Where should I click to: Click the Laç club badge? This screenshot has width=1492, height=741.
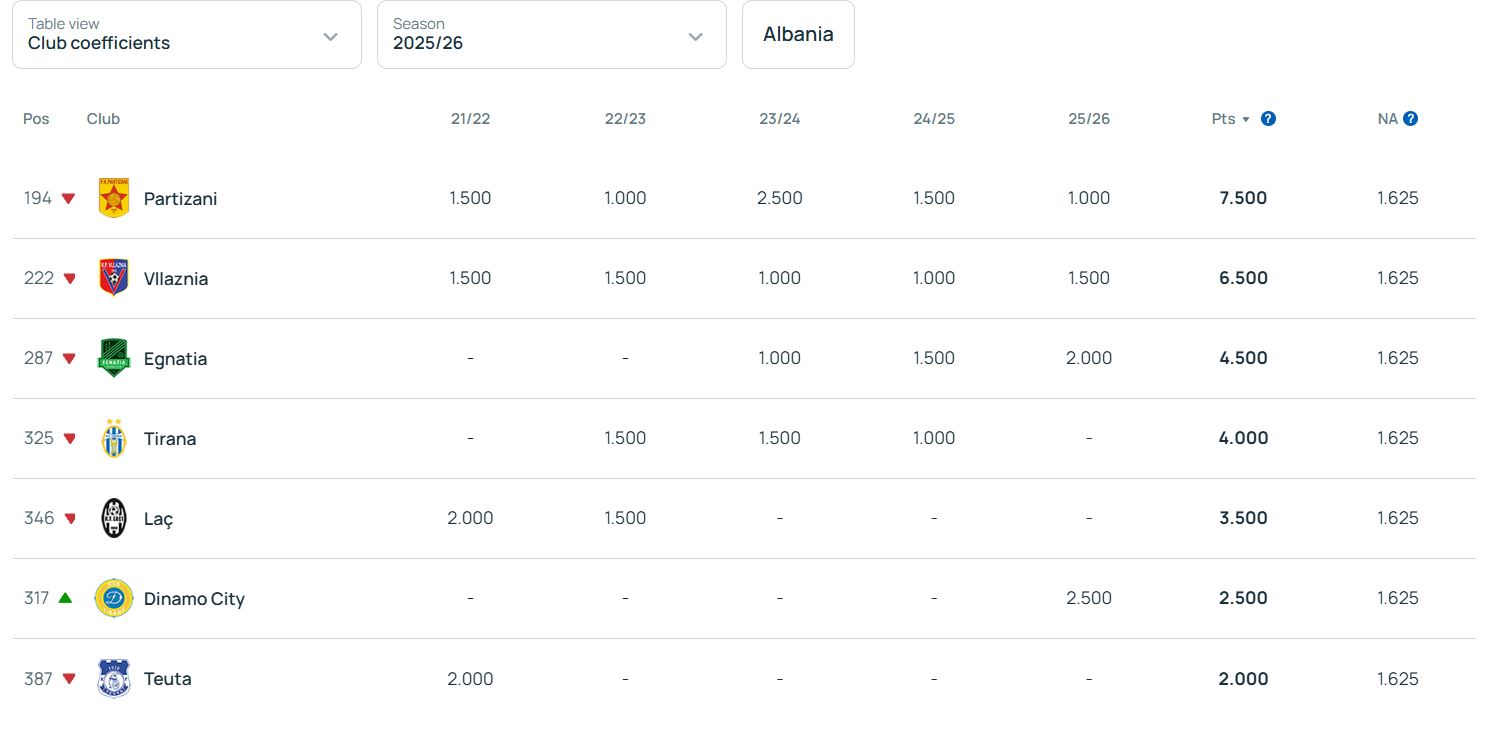click(x=114, y=518)
